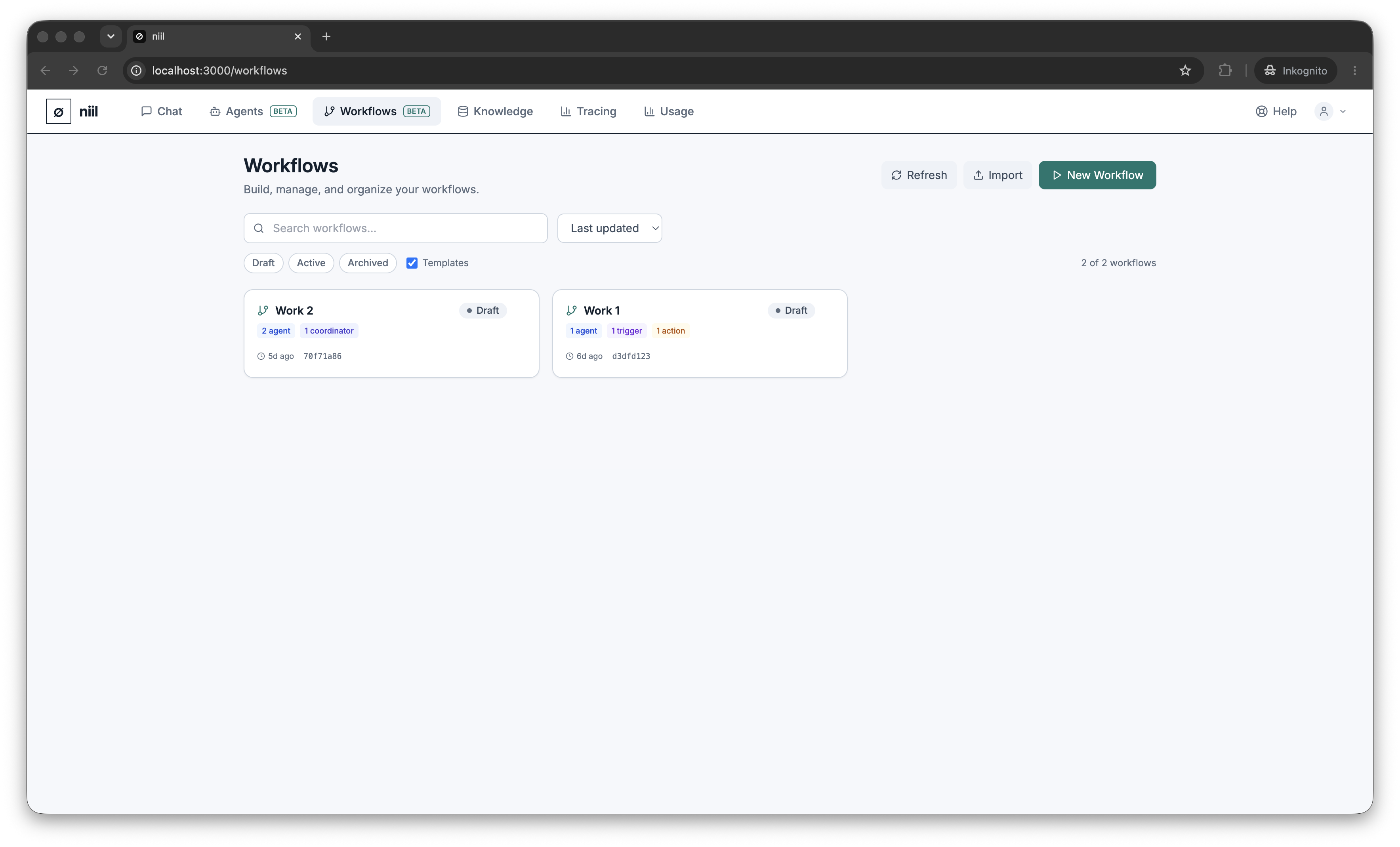Open the browser extensions puzzle icon
The width and height of the screenshot is (1400, 847).
[x=1225, y=71]
